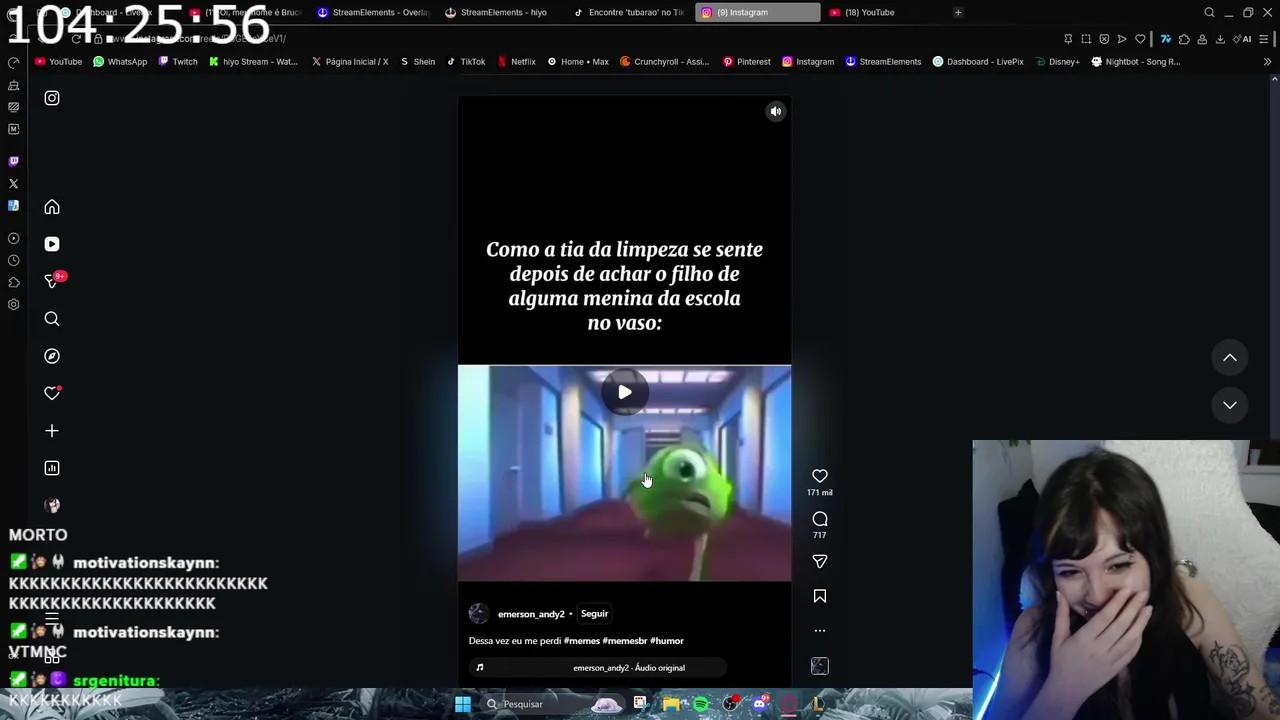Switch to the StreamElements - Overlay tab
Viewport: 1280px width, 720px height.
[x=372, y=12]
